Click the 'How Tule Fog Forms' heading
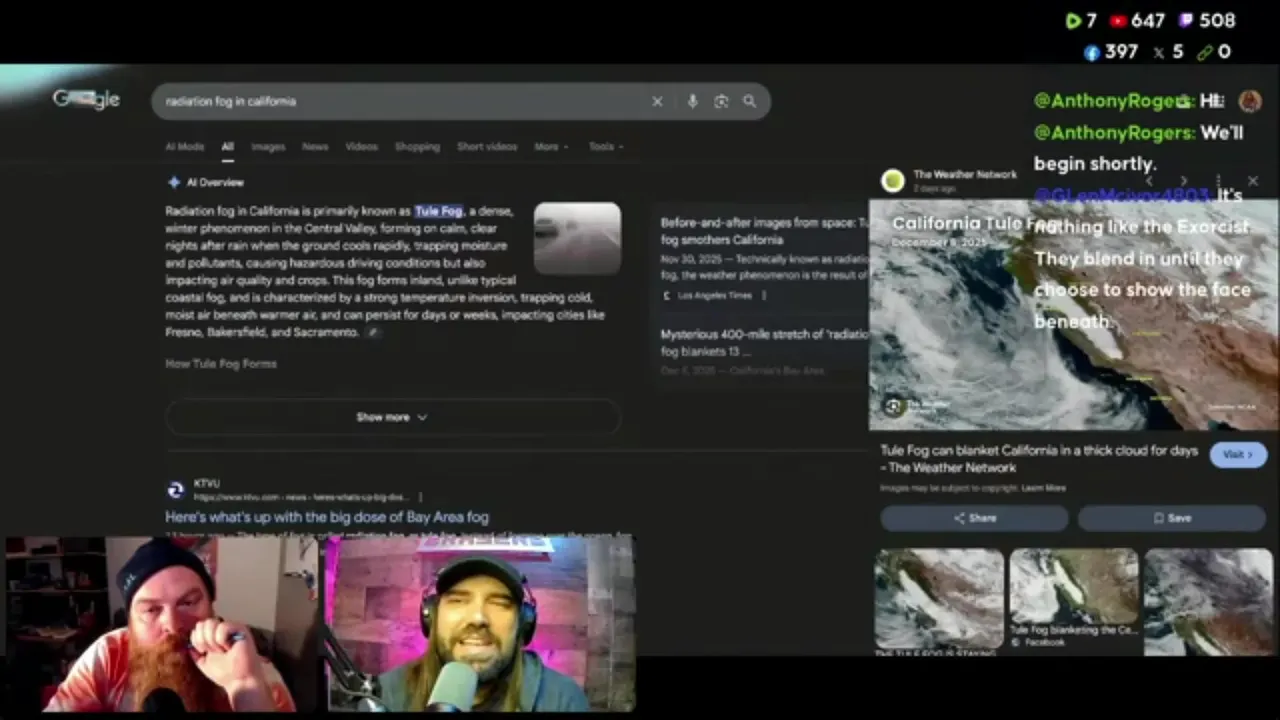 point(221,364)
